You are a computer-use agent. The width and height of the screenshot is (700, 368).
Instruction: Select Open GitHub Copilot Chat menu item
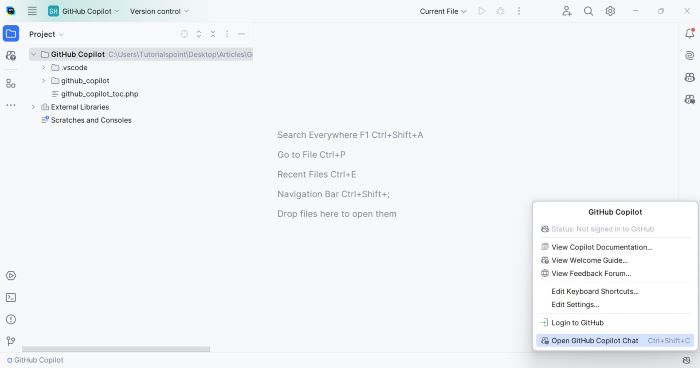point(615,340)
